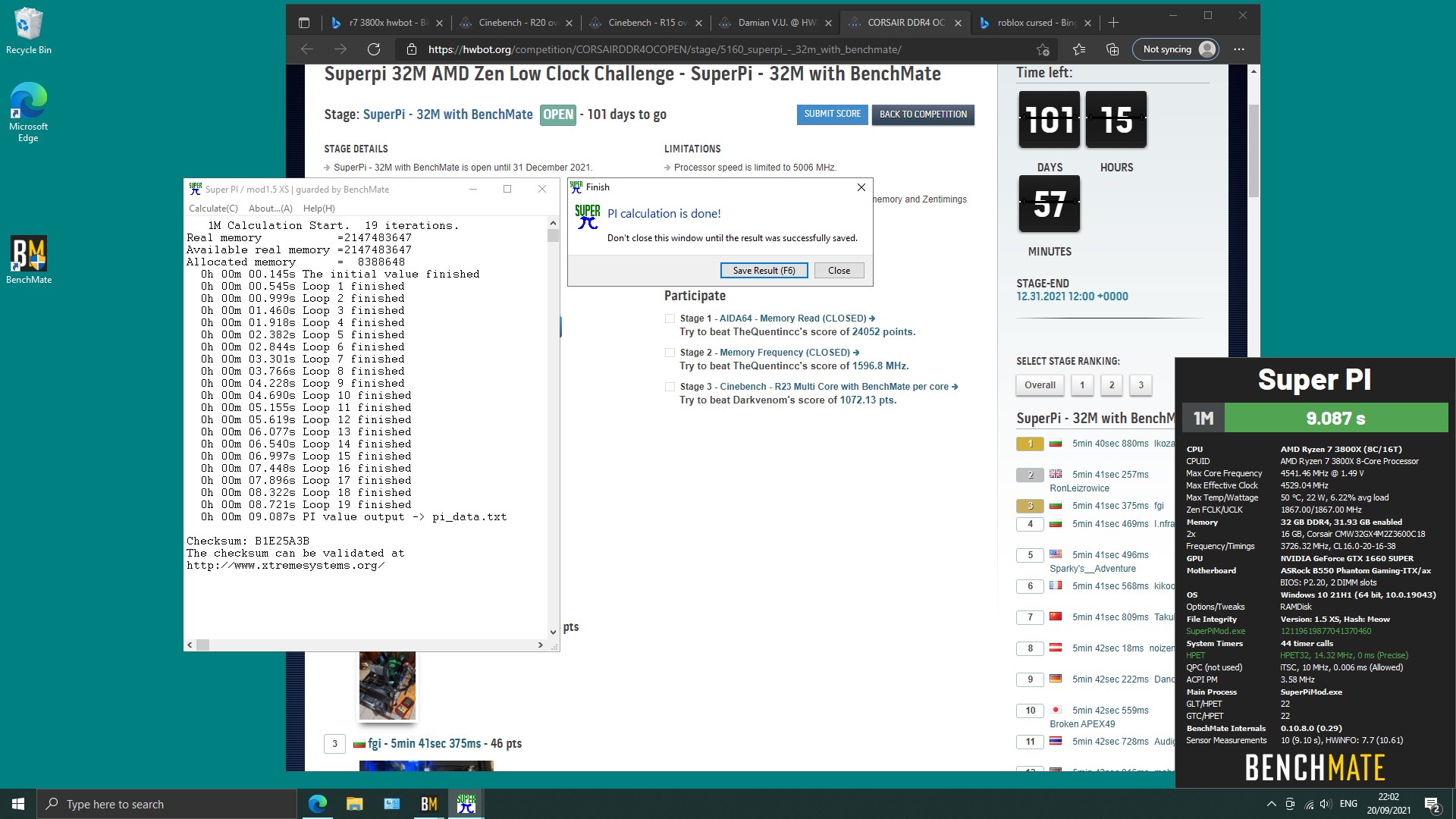Click Close in the Finish dialog
The image size is (1456, 819).
click(839, 271)
